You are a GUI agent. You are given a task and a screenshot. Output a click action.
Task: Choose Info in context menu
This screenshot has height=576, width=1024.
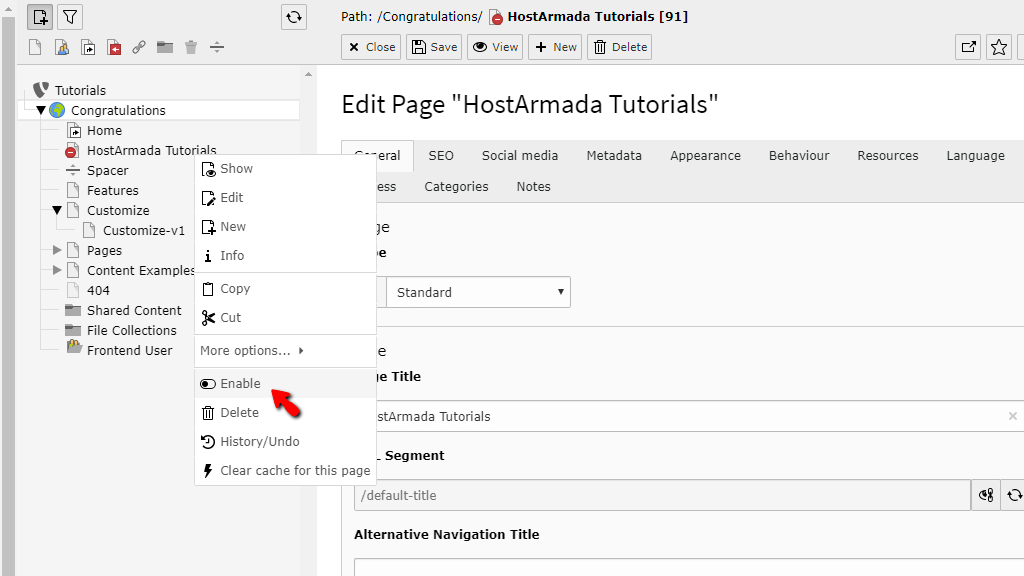pyautogui.click(x=285, y=255)
